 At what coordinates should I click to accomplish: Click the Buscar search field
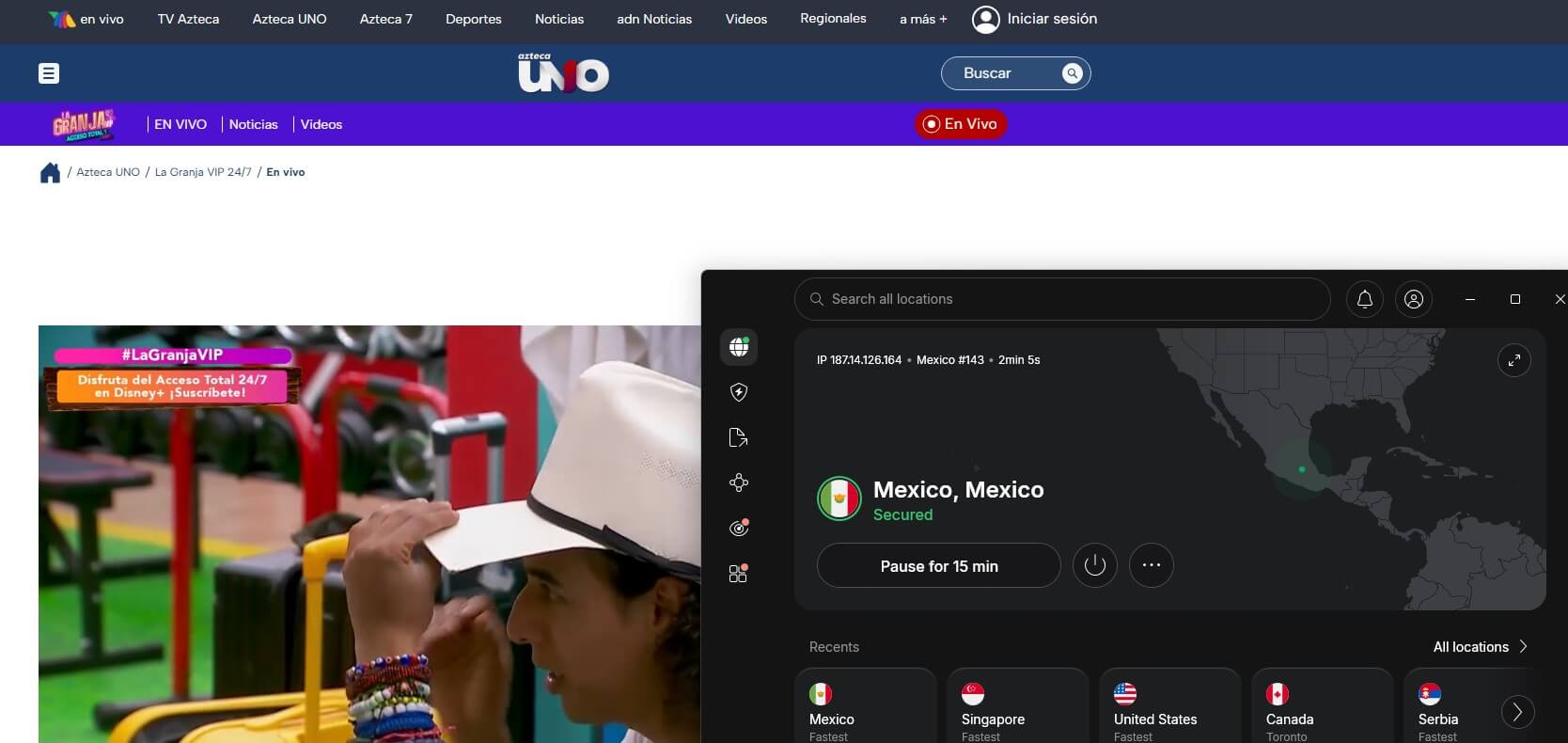point(1015,73)
